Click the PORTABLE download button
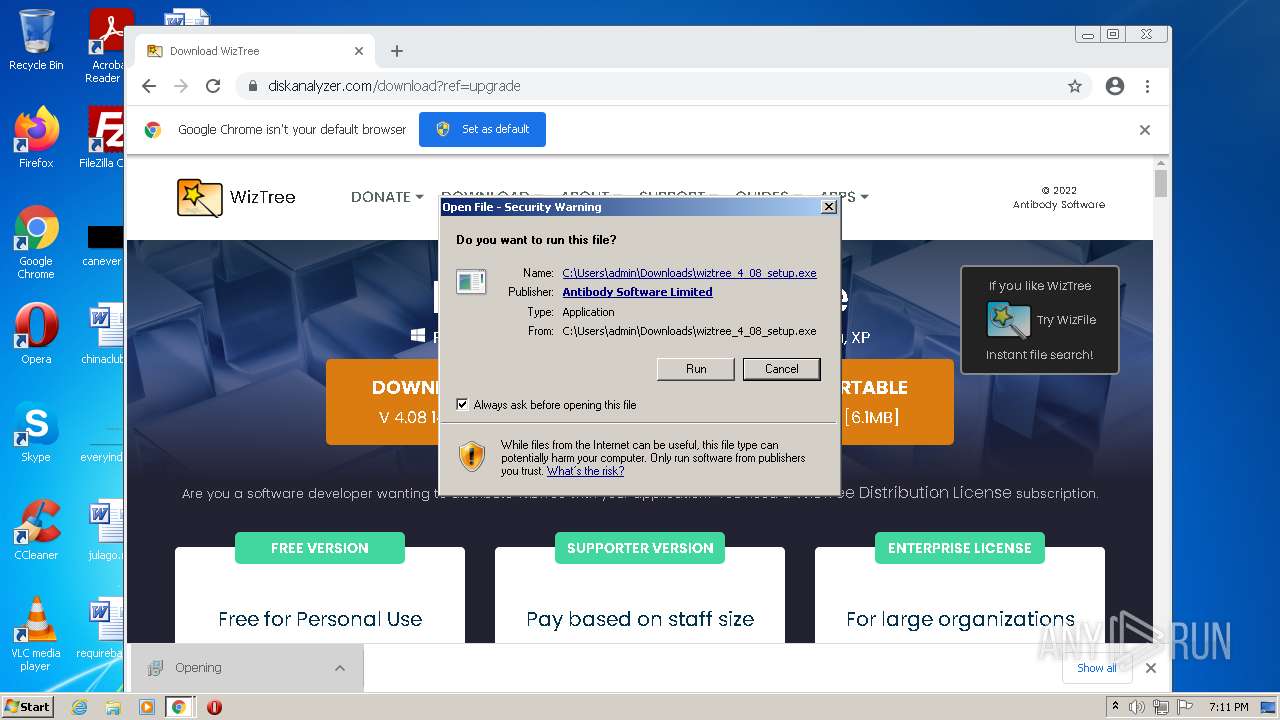 896,401
